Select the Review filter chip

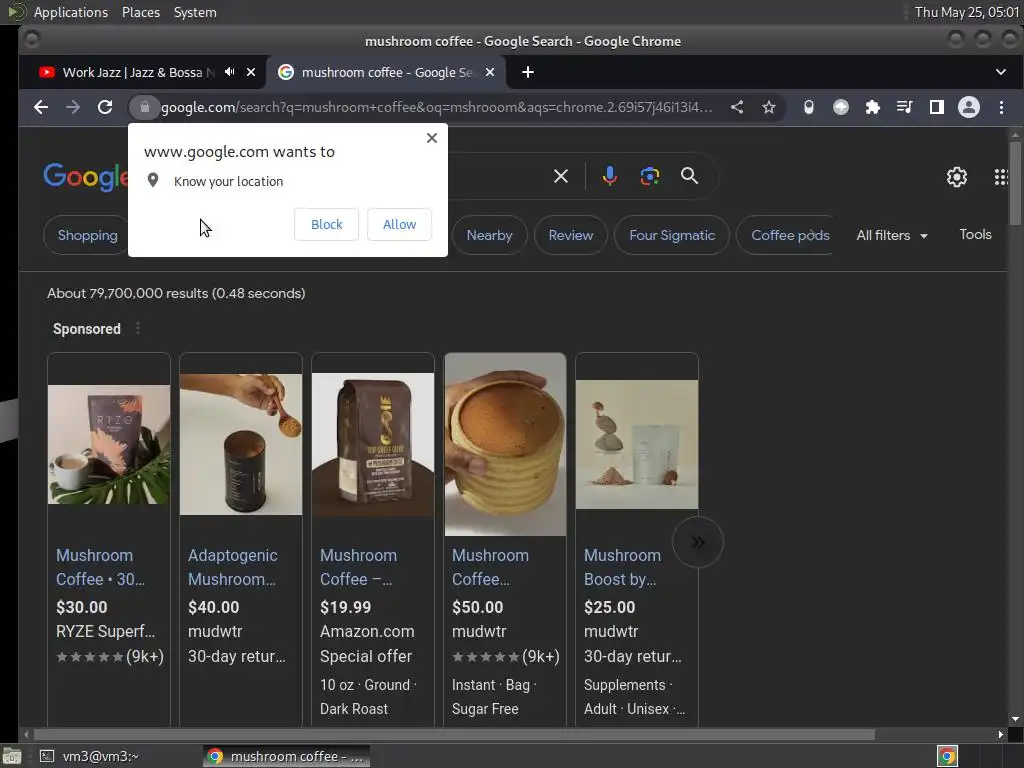point(571,235)
